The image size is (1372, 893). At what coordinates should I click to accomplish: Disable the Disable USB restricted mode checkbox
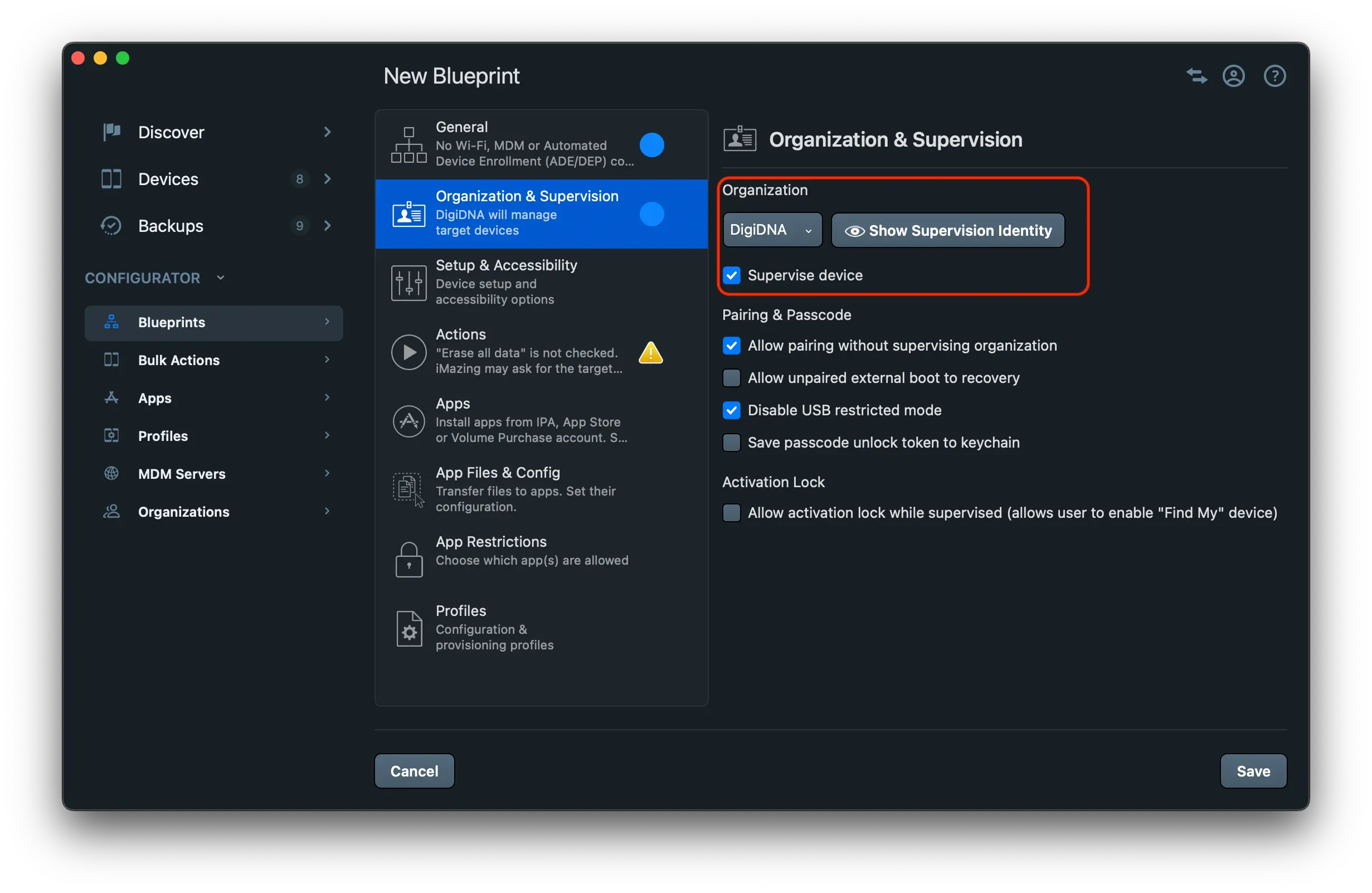(x=731, y=410)
